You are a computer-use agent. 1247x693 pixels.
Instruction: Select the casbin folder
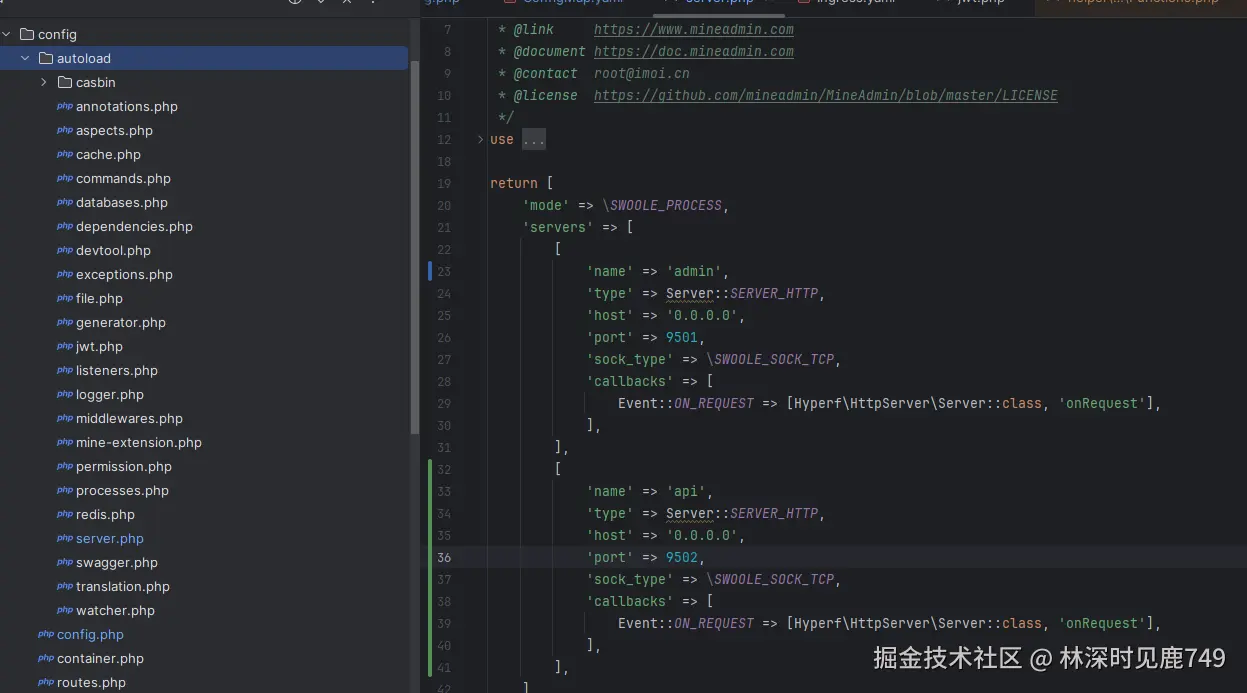point(95,82)
